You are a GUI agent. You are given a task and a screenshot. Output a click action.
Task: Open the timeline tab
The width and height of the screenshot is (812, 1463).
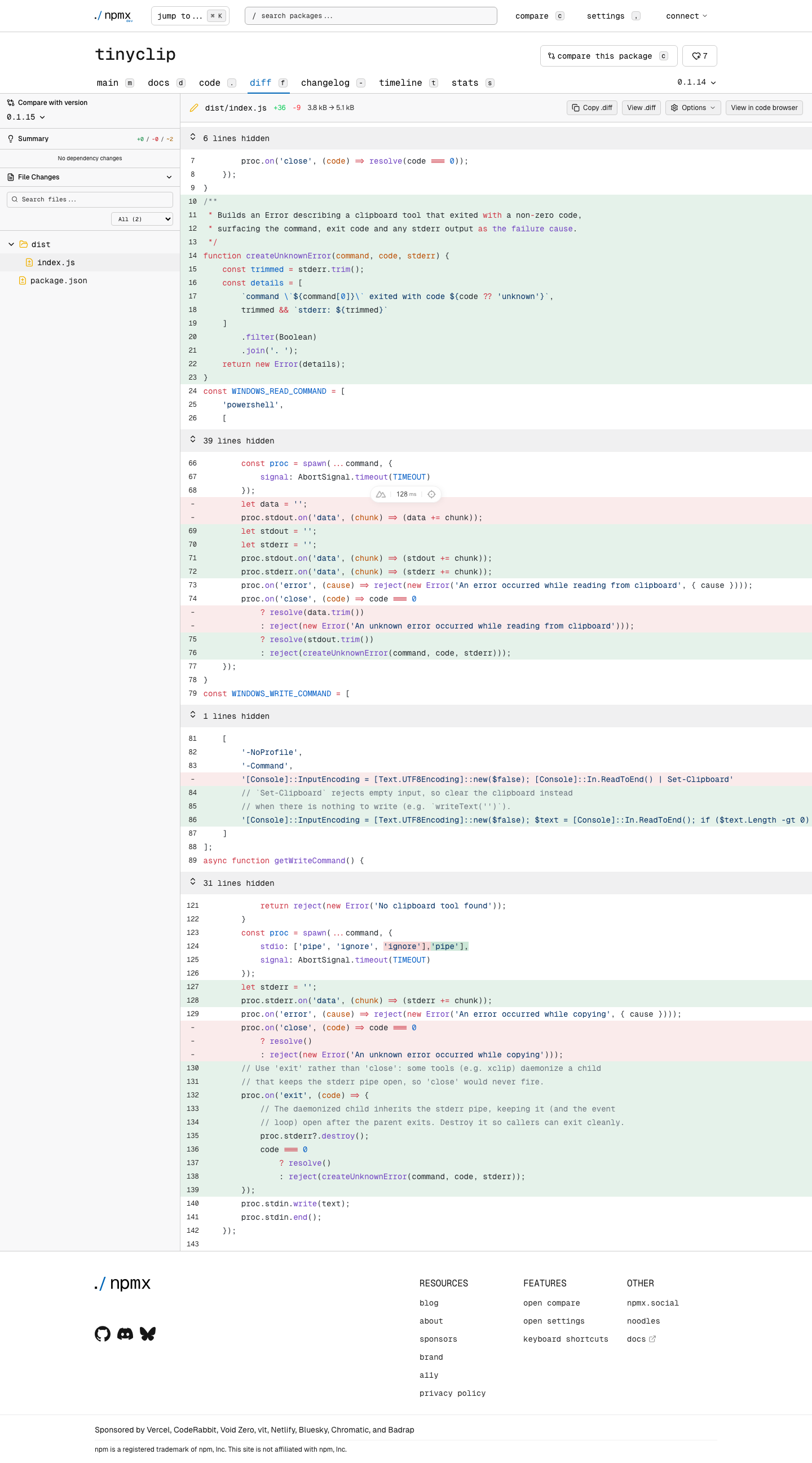pyautogui.click(x=408, y=82)
